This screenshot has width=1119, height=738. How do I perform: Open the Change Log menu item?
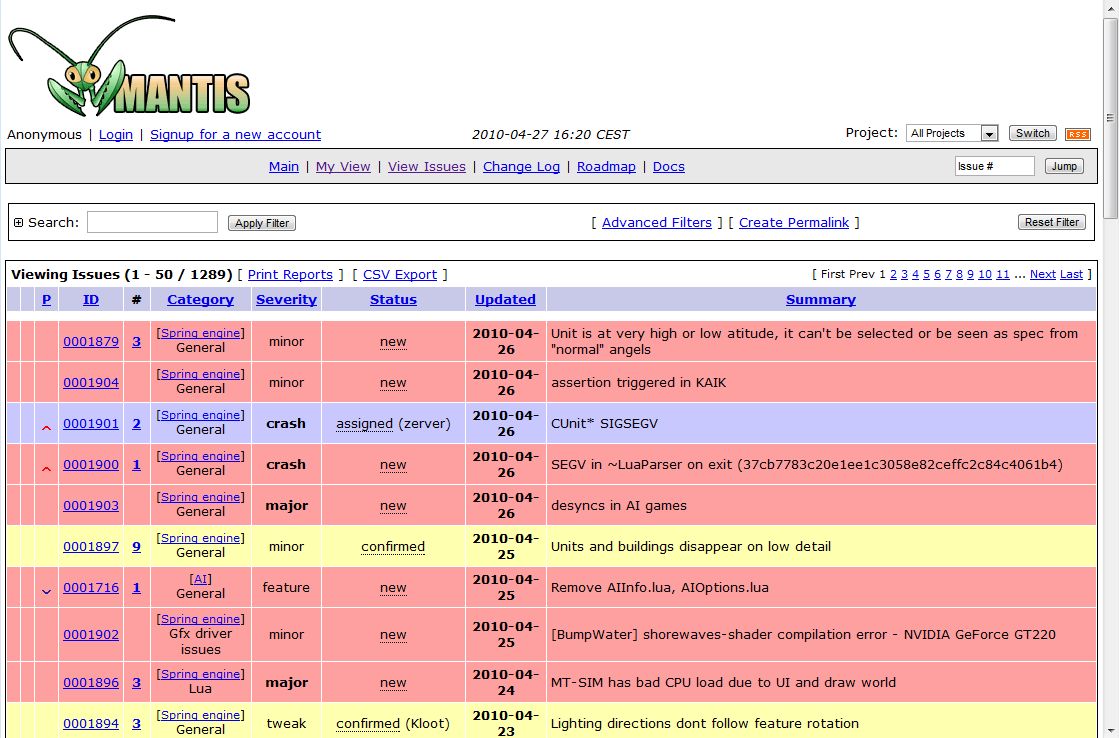tap(521, 167)
